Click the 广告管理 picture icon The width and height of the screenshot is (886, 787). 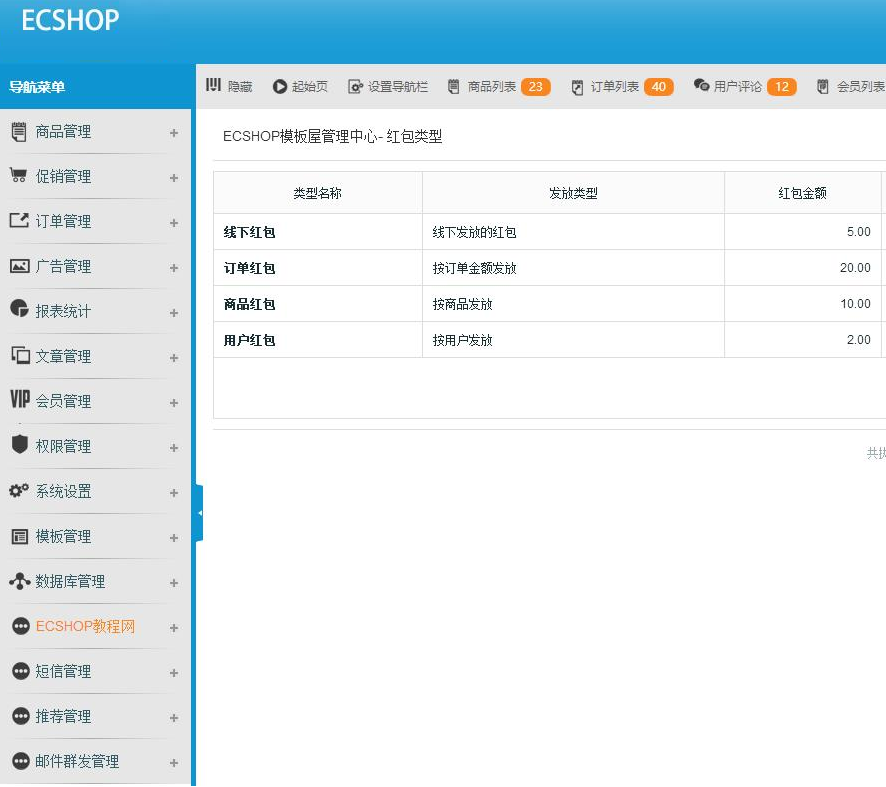pyautogui.click(x=20, y=266)
